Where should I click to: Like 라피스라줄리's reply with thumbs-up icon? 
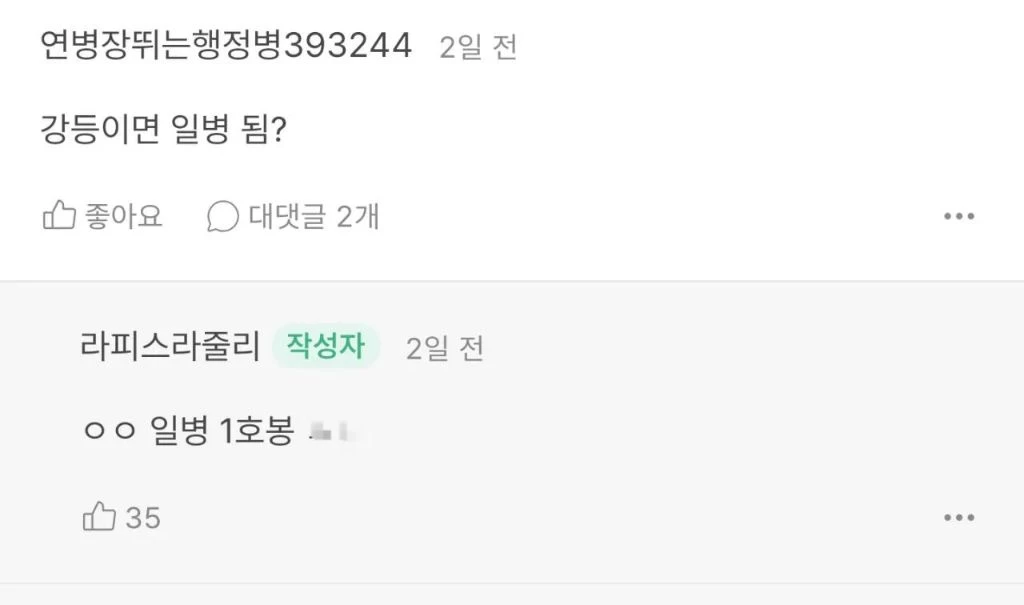(99, 517)
